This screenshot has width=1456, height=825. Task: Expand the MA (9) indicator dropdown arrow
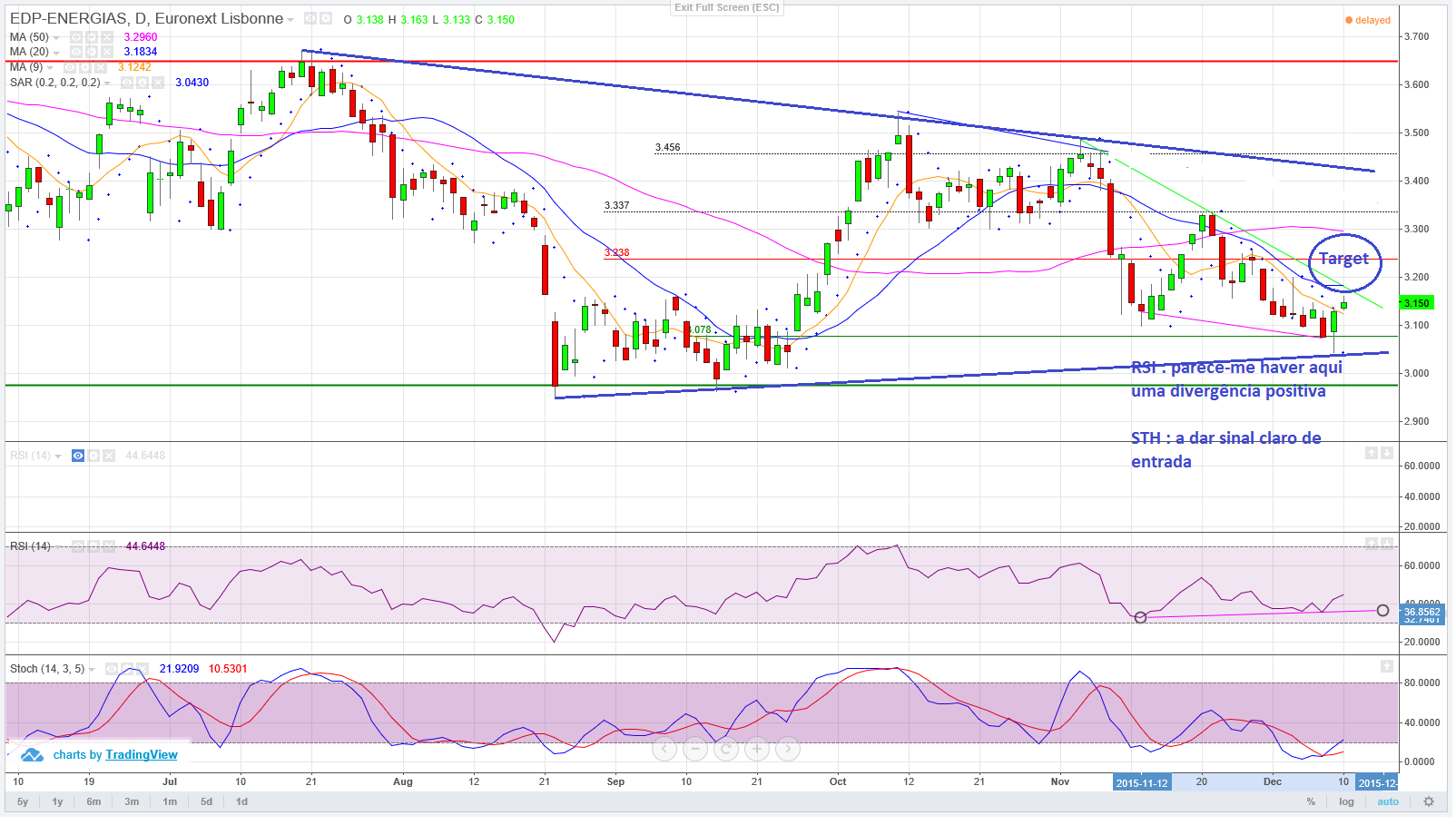click(x=50, y=68)
